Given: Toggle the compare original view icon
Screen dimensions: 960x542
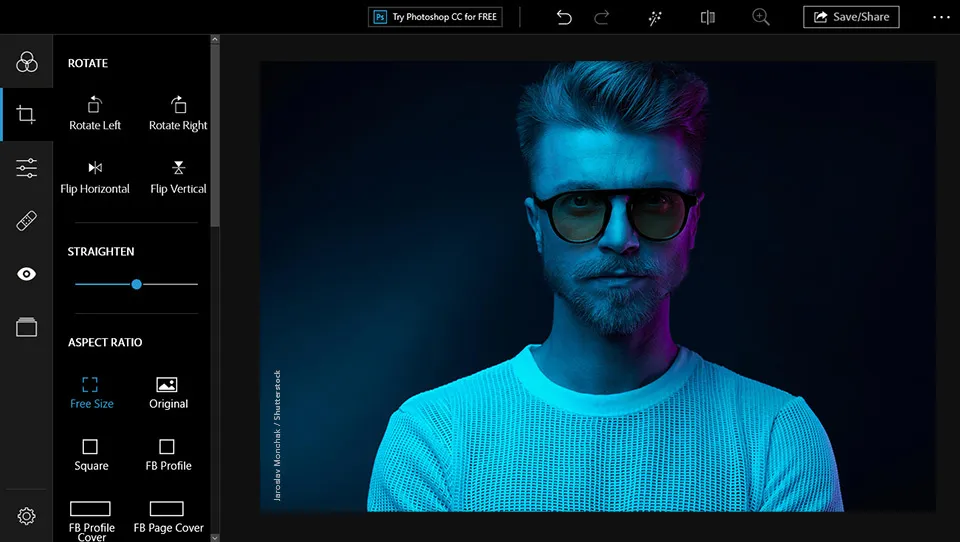Looking at the screenshot, I should click(708, 17).
